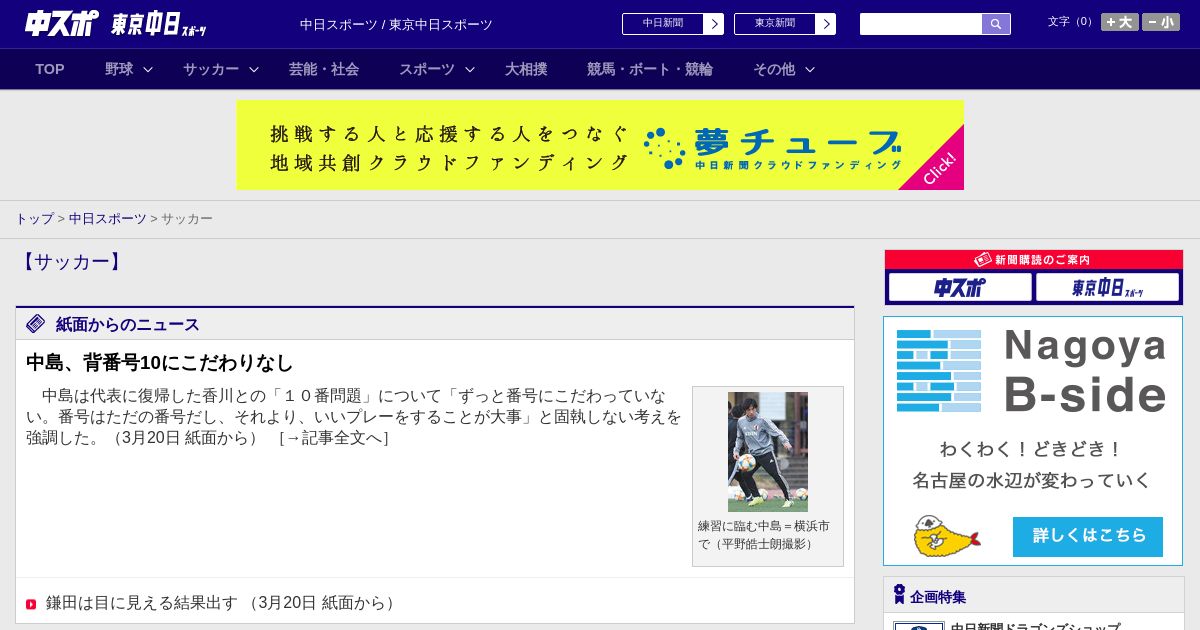Click 詳しくはこちら button on Nagoya B-side ad

[x=1088, y=536]
